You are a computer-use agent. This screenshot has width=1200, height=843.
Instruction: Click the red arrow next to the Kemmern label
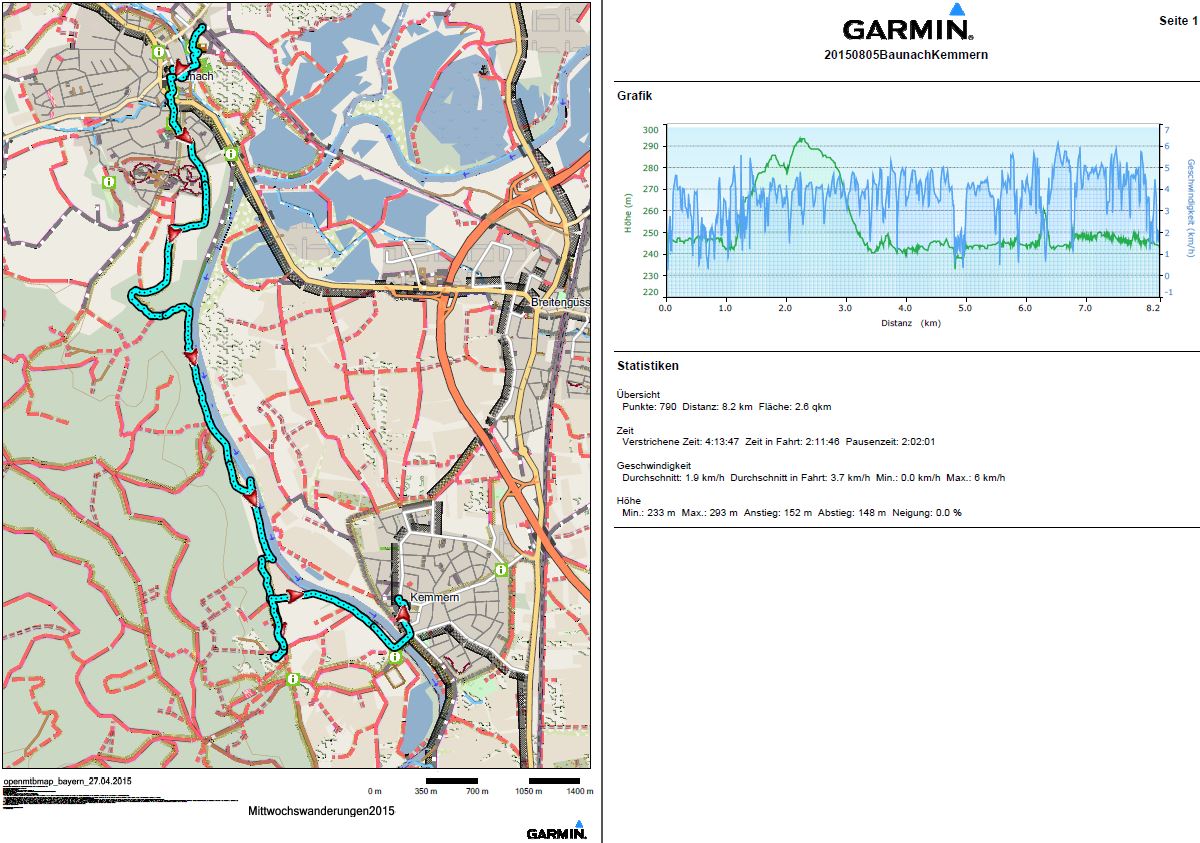pos(403,613)
